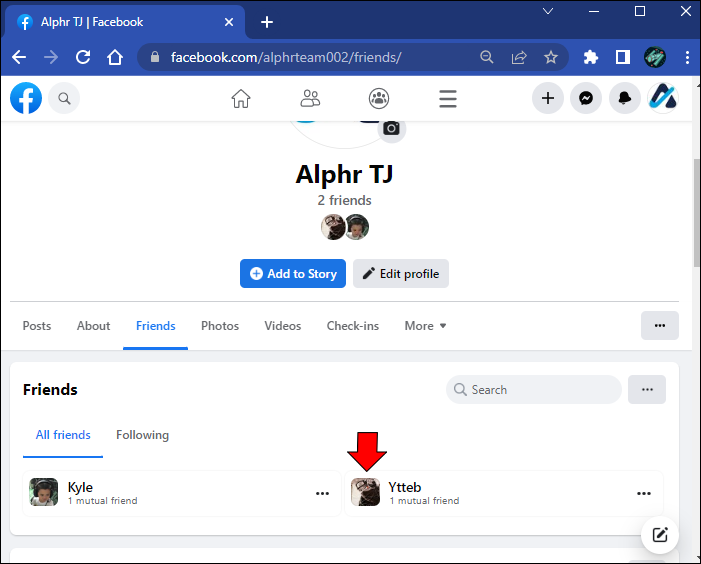Switch to the Photos tab
Viewport: 701px width, 564px height.
pyautogui.click(x=220, y=326)
